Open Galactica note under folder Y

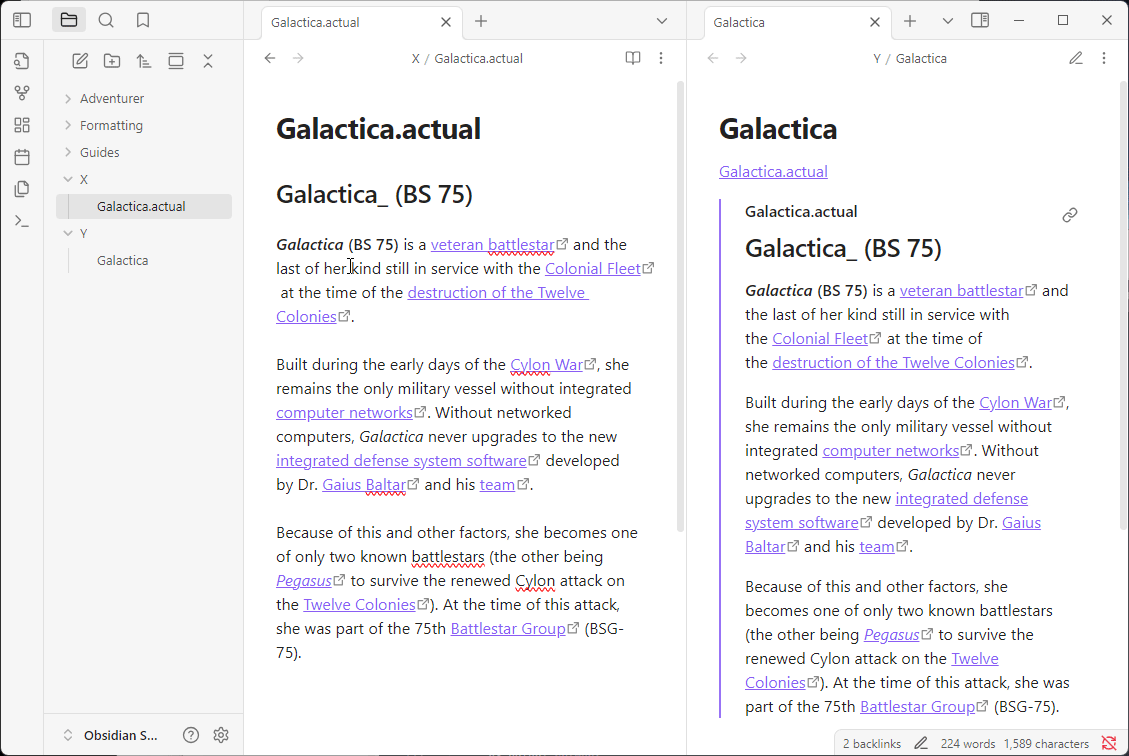(x=123, y=260)
